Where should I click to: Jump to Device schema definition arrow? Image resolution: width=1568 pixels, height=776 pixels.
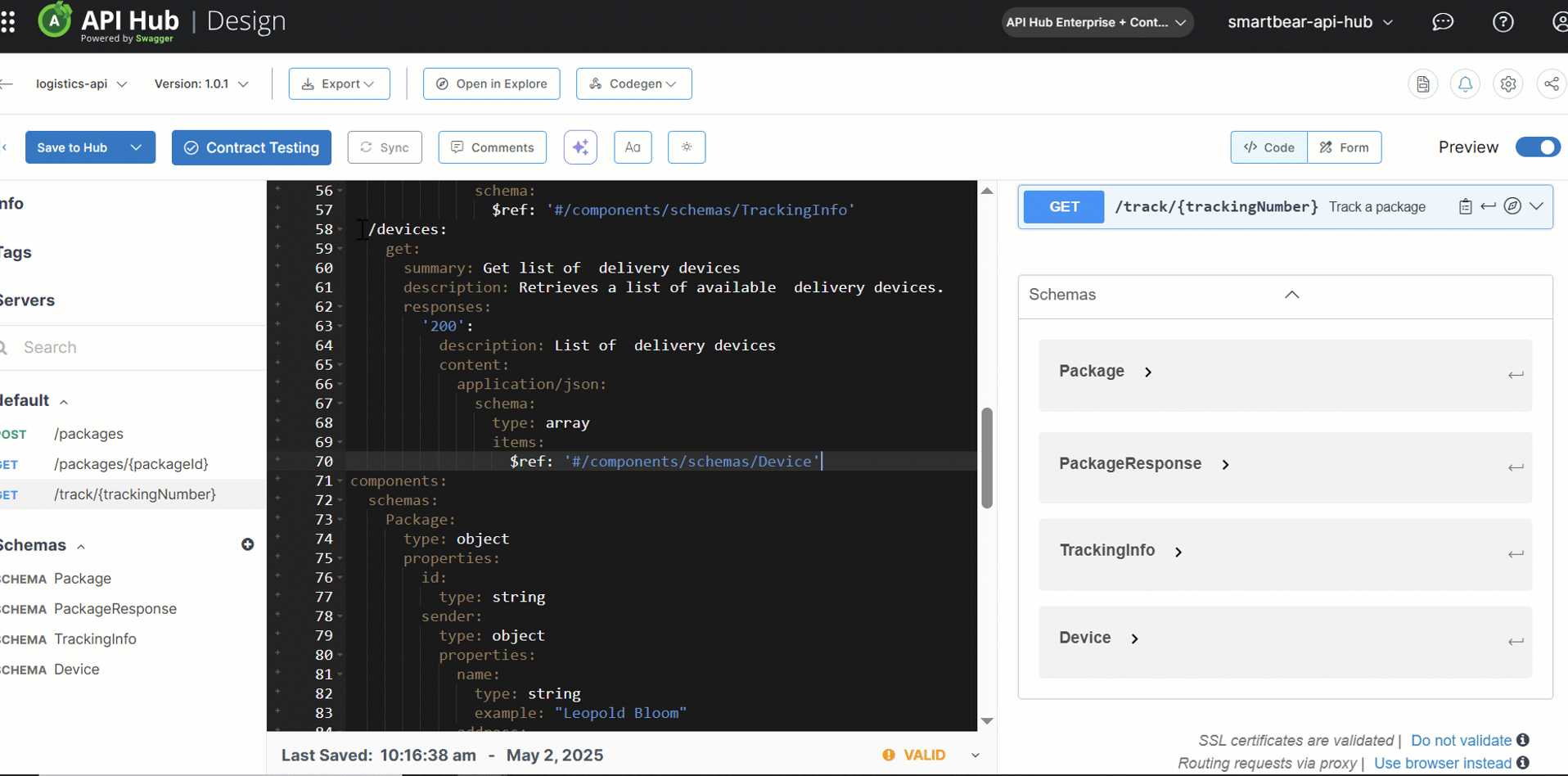(x=1516, y=642)
